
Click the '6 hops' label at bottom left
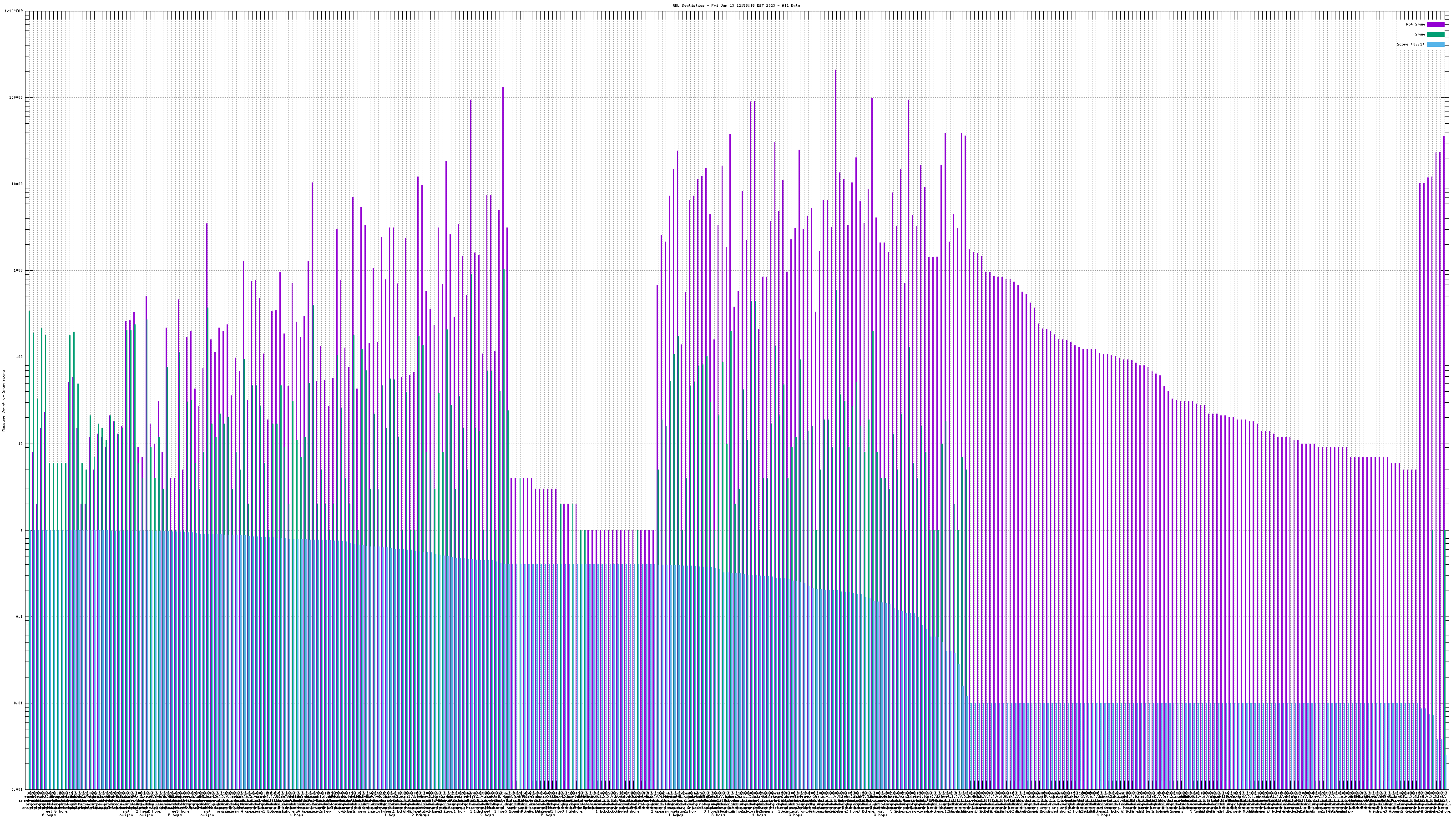(49, 815)
